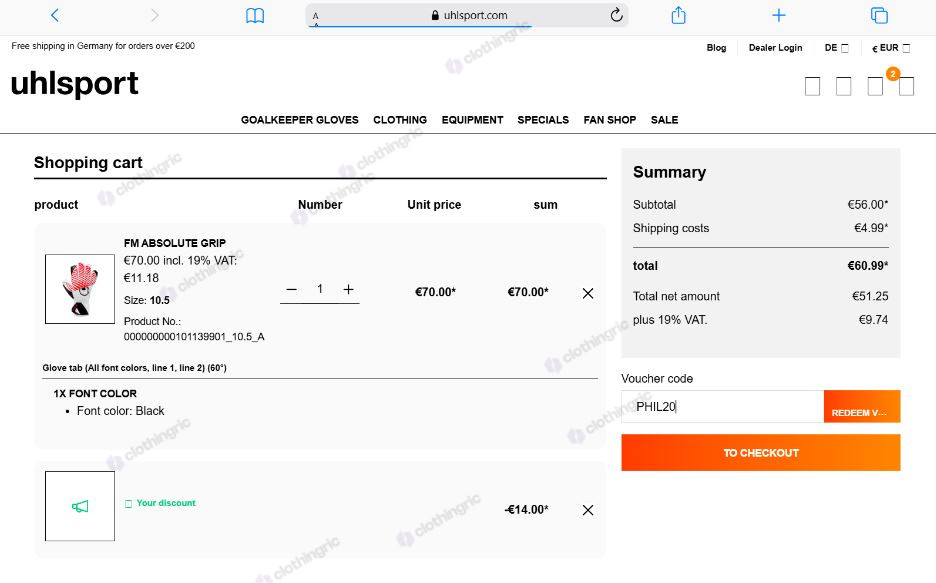The height and width of the screenshot is (583, 936).
Task: Redeem the voucher with the orange button
Action: (862, 406)
